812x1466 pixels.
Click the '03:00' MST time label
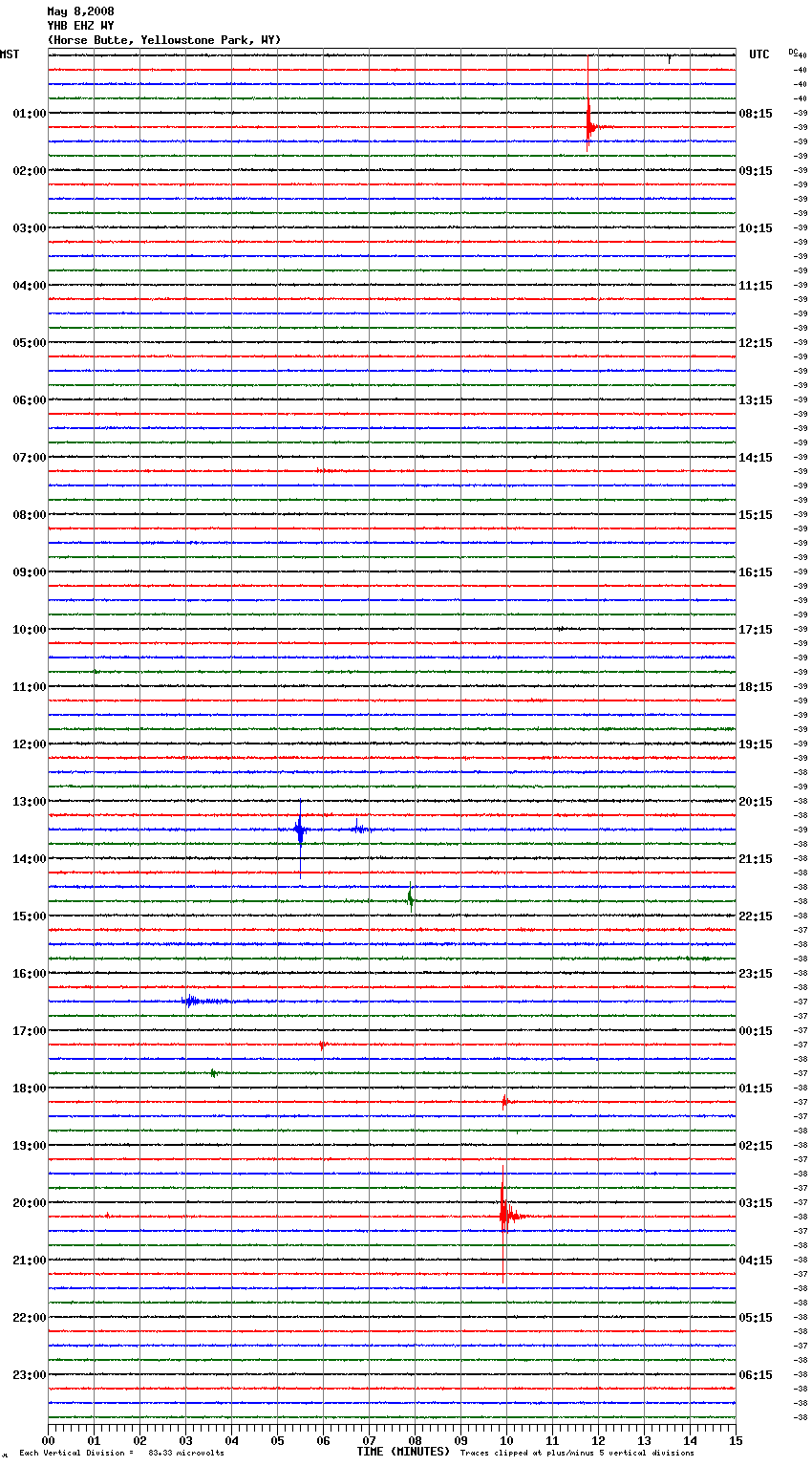click(x=30, y=227)
